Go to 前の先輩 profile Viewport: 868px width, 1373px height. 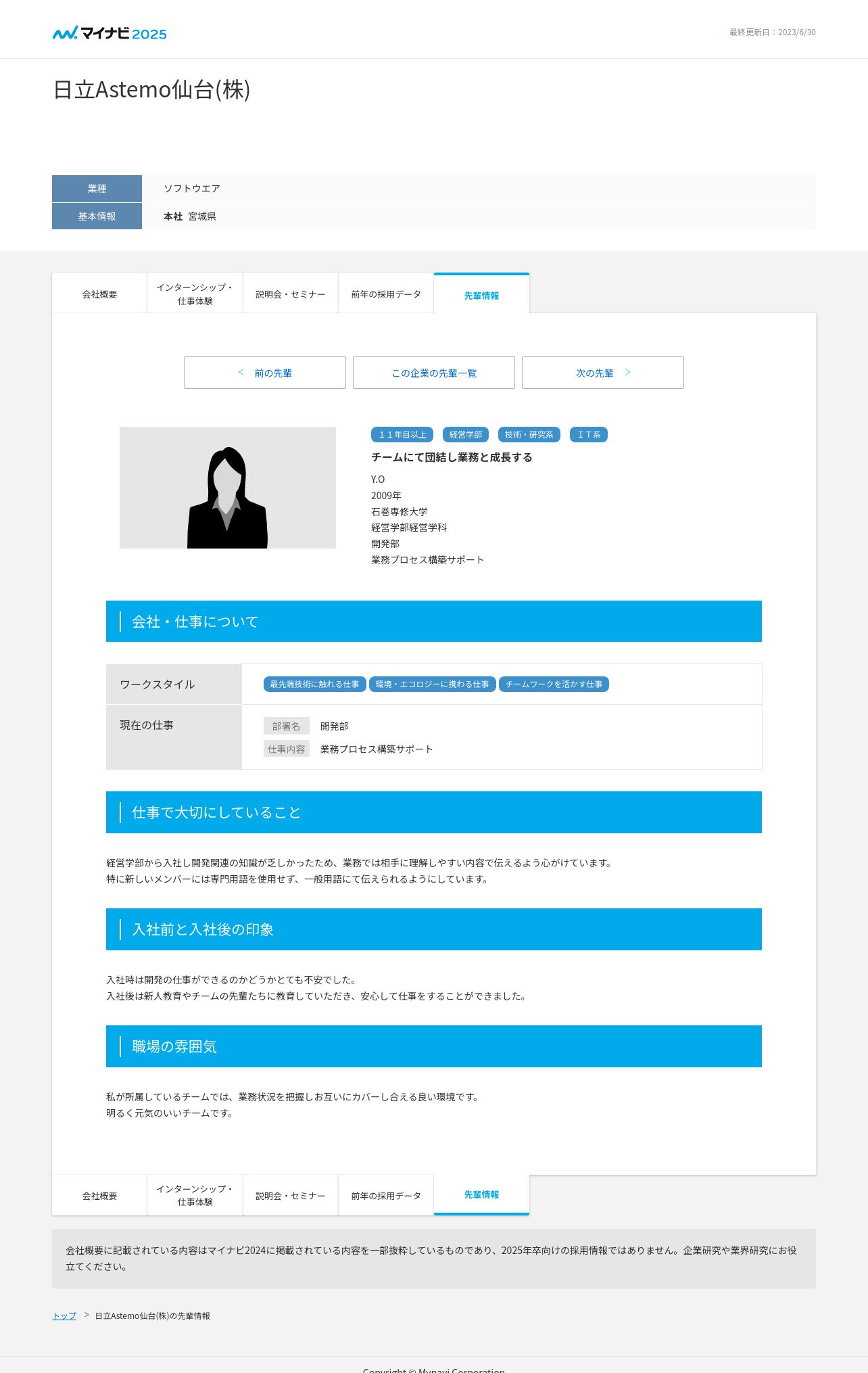coord(265,373)
